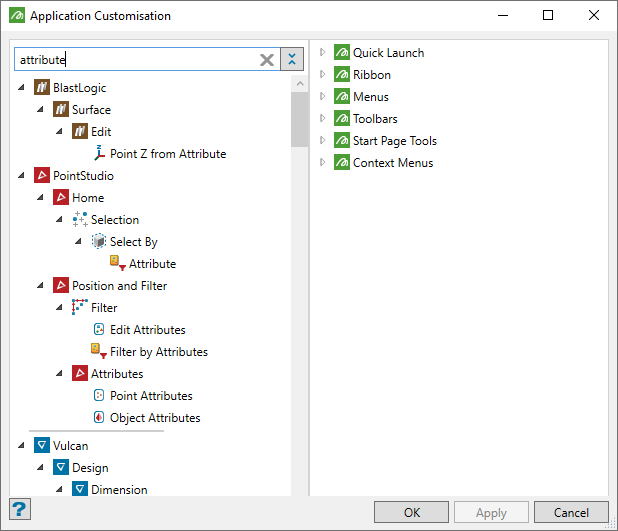Click the green icon beside Ribbon
618x531 pixels.
pos(342,75)
